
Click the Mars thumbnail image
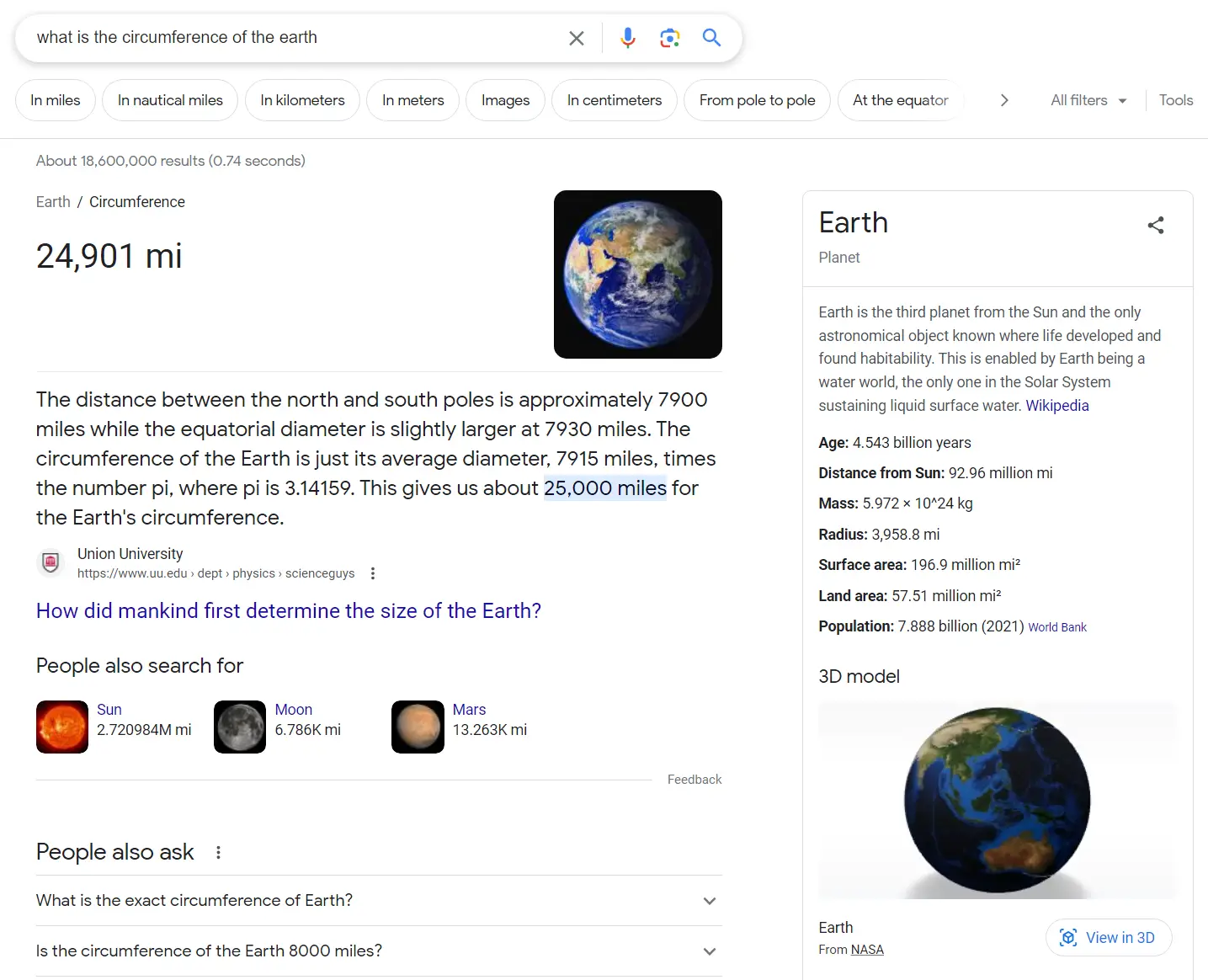(x=418, y=727)
